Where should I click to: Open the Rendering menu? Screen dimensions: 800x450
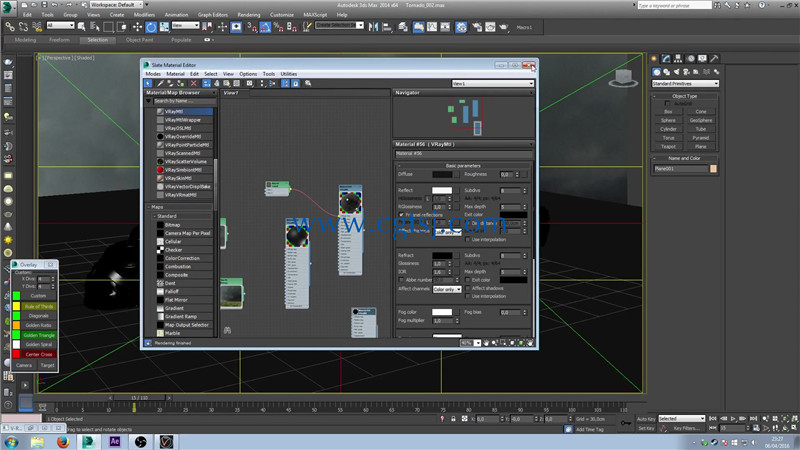click(249, 15)
